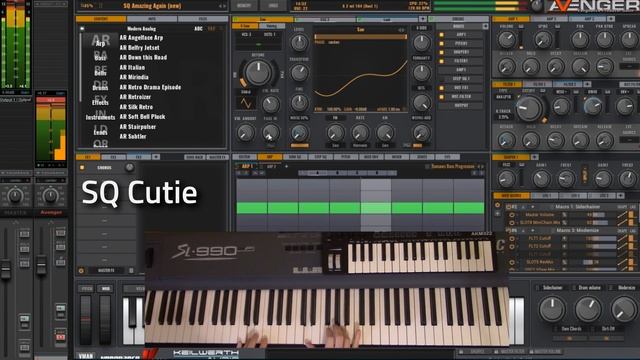640x360 pixels.
Task: Click the MASTER FX button
Action: click(217, 157)
